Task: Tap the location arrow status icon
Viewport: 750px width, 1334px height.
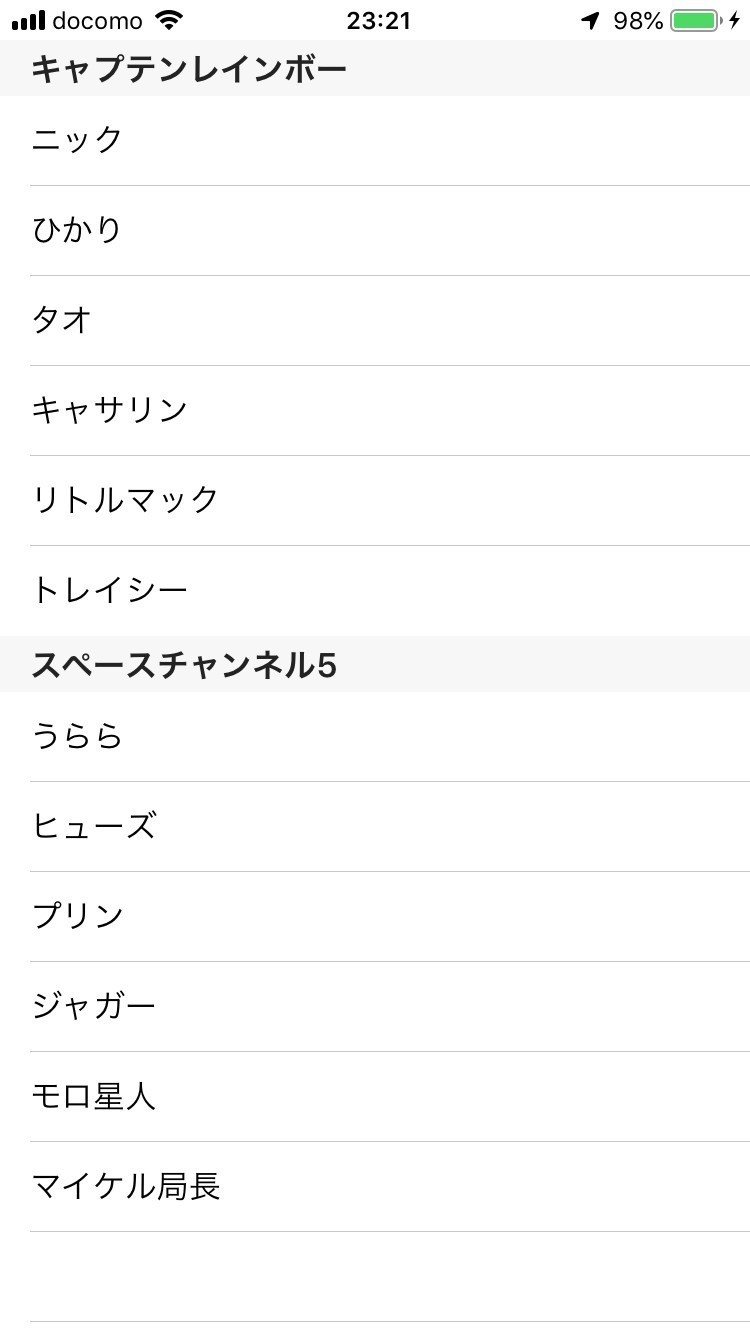Action: point(590,20)
